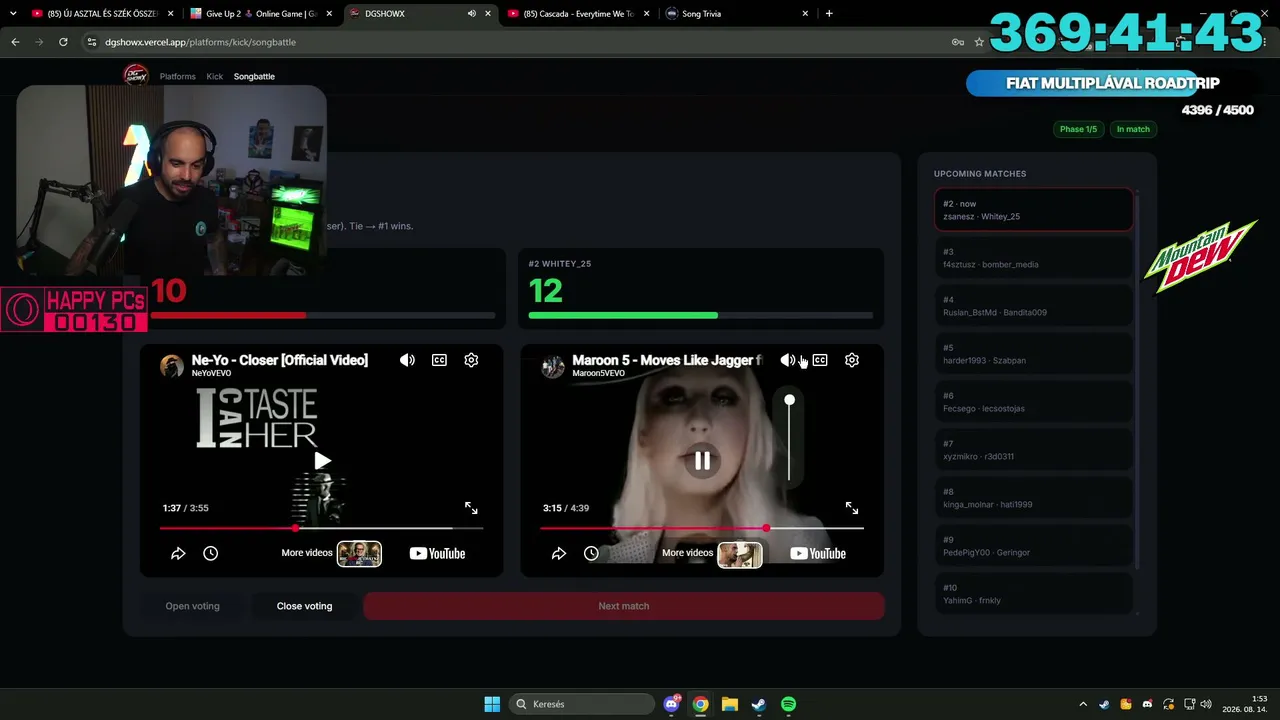Screen dimensions: 1280x720
Task: Click the In match status badge
Action: coord(1133,129)
